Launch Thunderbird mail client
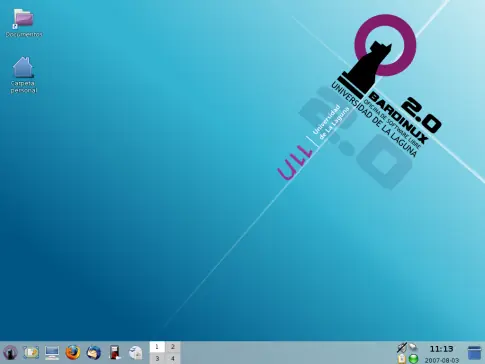 (x=94, y=353)
